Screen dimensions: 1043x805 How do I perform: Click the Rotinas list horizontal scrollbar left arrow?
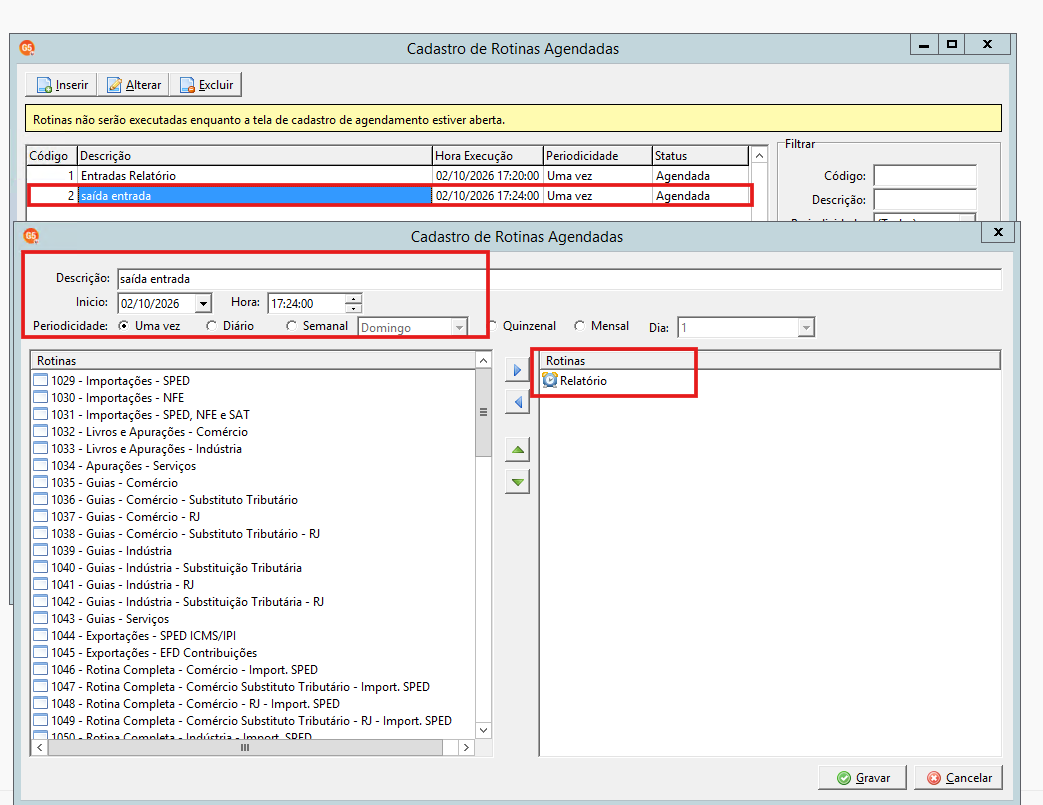click(x=40, y=748)
